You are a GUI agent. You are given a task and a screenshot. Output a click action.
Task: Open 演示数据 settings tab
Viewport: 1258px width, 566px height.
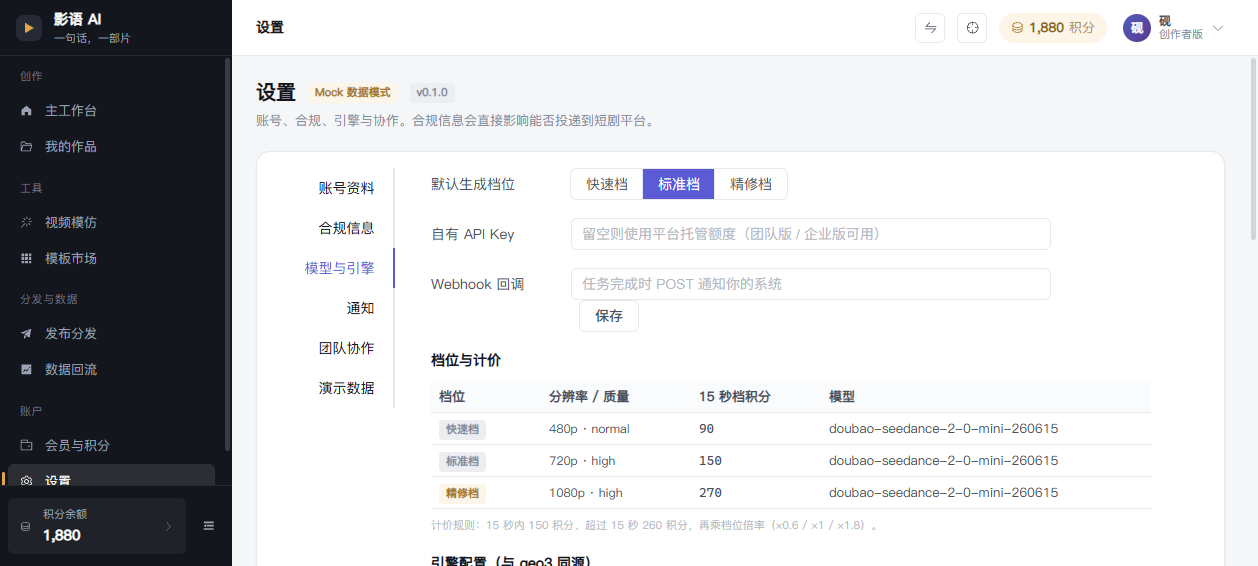point(346,388)
